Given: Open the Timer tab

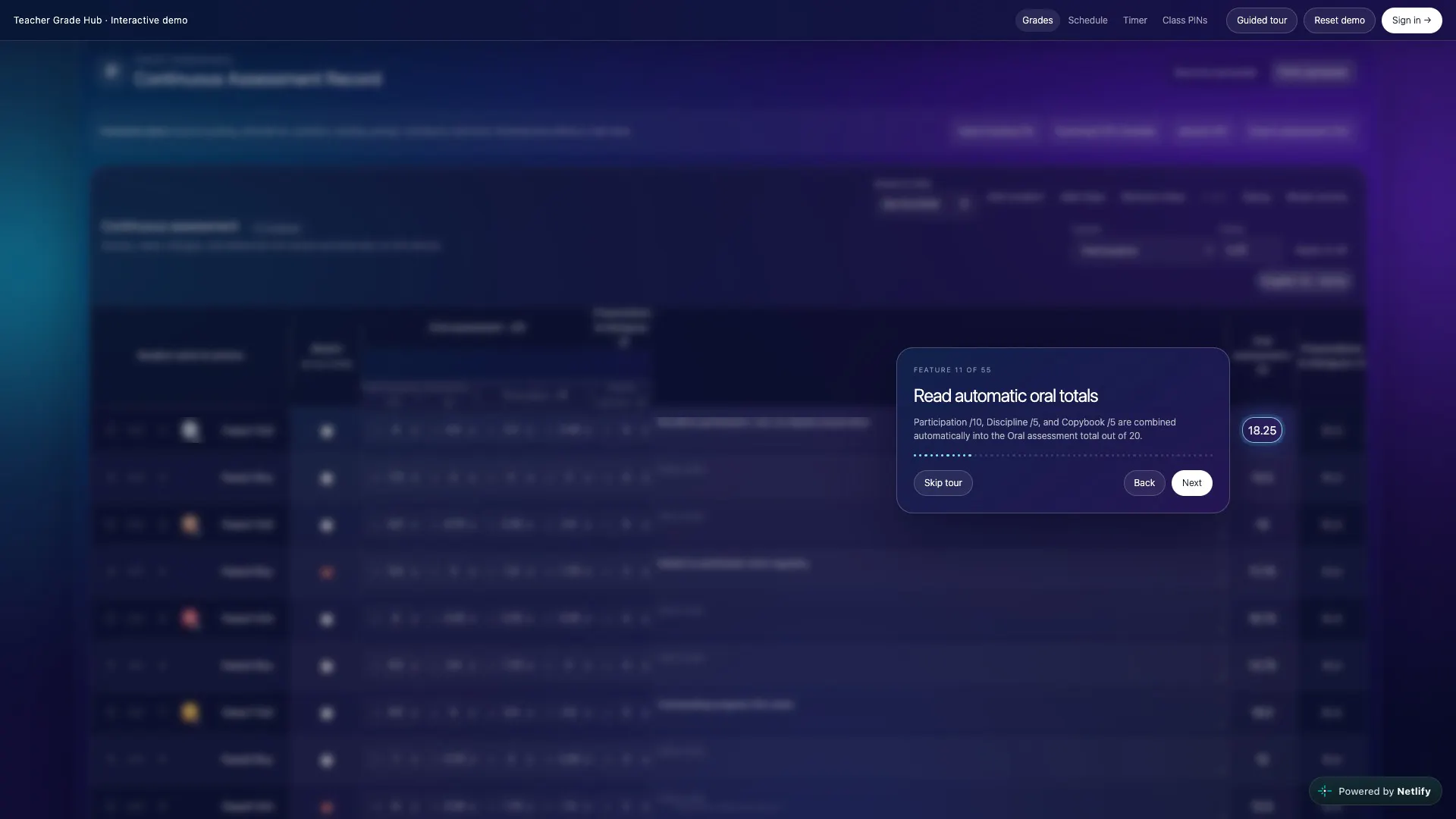Looking at the screenshot, I should point(1134,20).
